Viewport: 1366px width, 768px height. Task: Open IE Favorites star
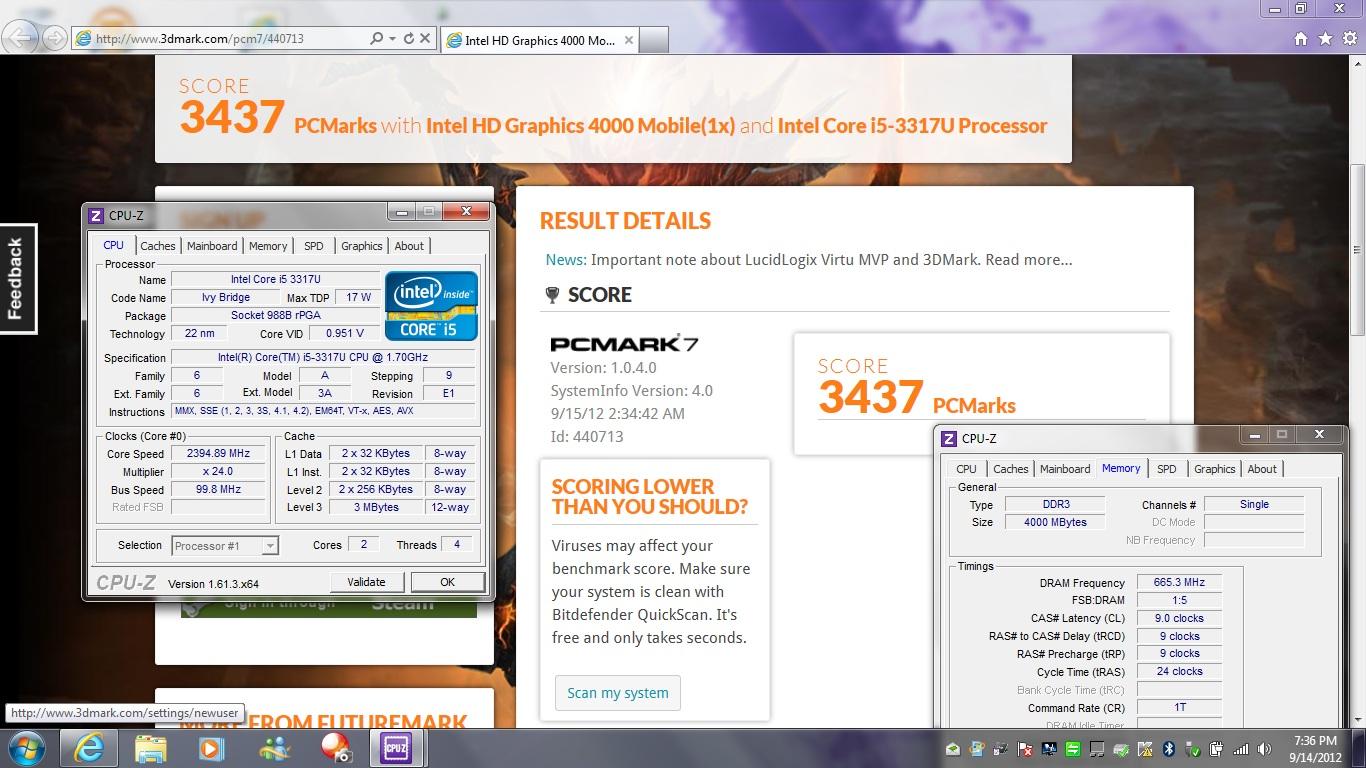click(x=1325, y=38)
